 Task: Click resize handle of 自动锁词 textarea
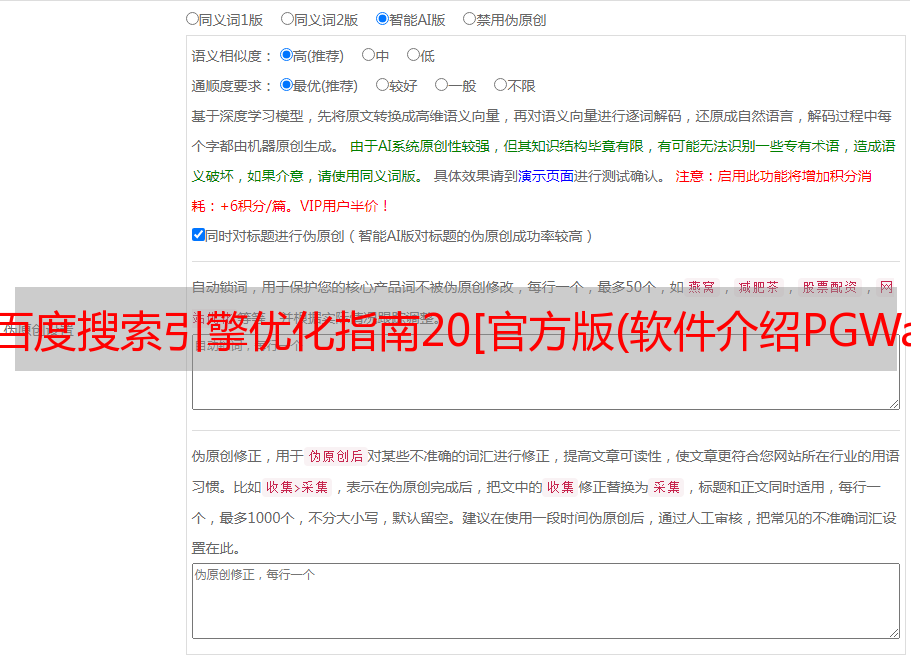click(894, 404)
